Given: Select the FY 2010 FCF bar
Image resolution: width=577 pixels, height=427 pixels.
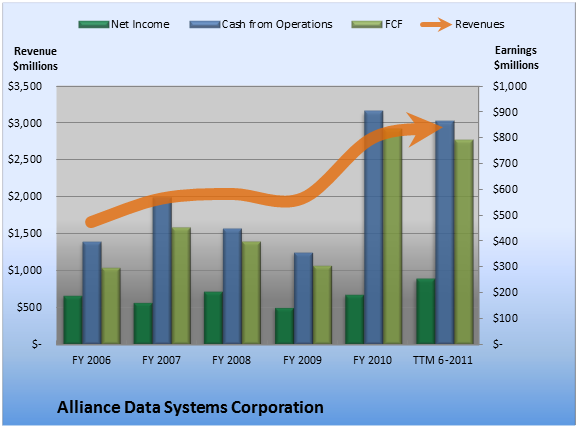Looking at the screenshot, I should point(393,236).
